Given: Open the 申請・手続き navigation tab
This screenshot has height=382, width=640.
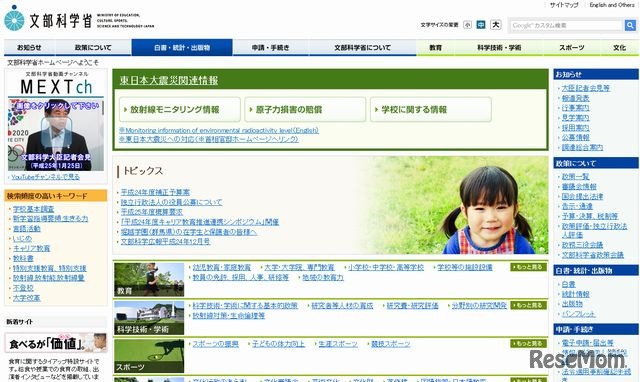Looking at the screenshot, I should [271, 47].
